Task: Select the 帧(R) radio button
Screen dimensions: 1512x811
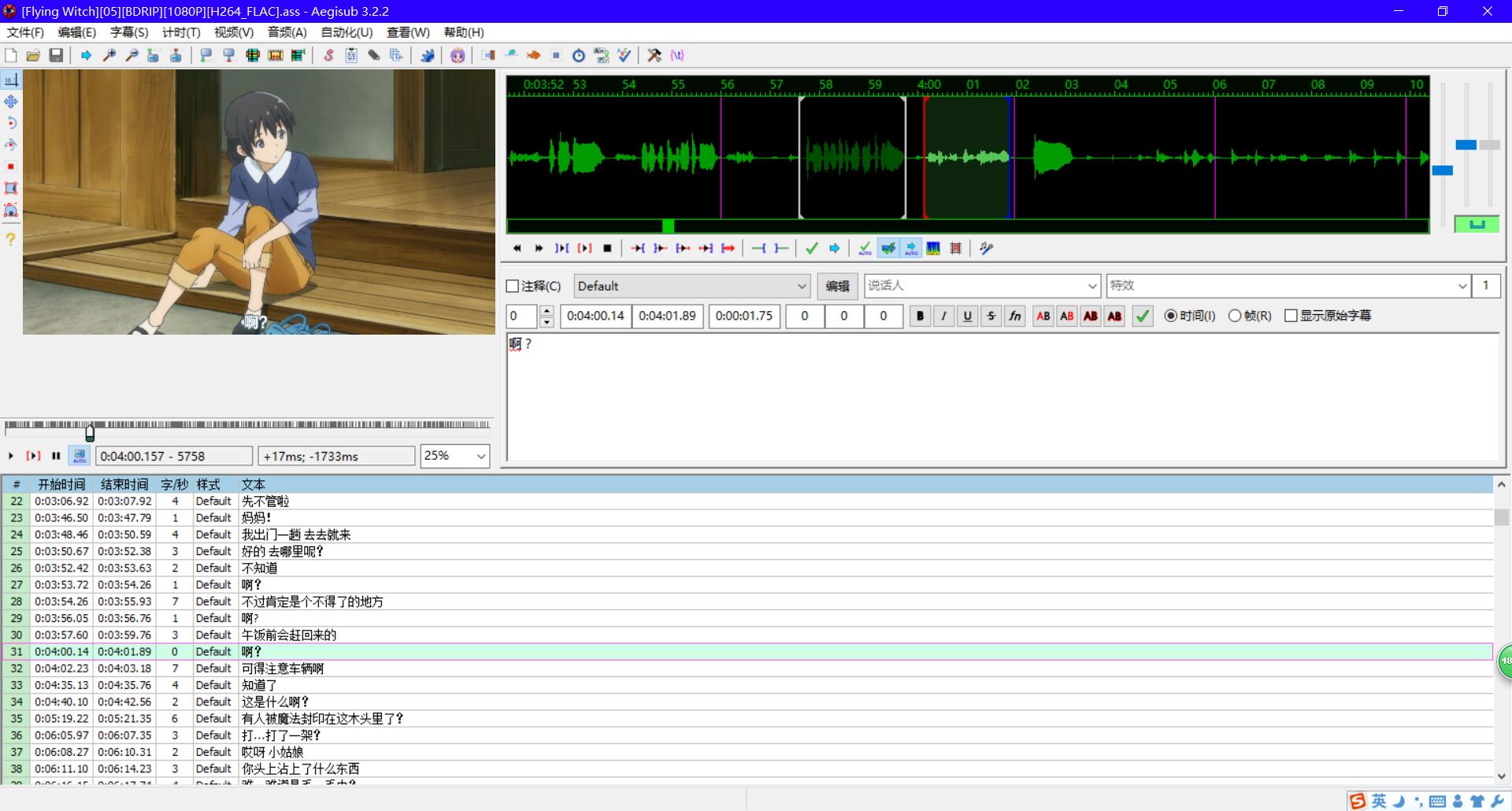Action: pos(1235,316)
